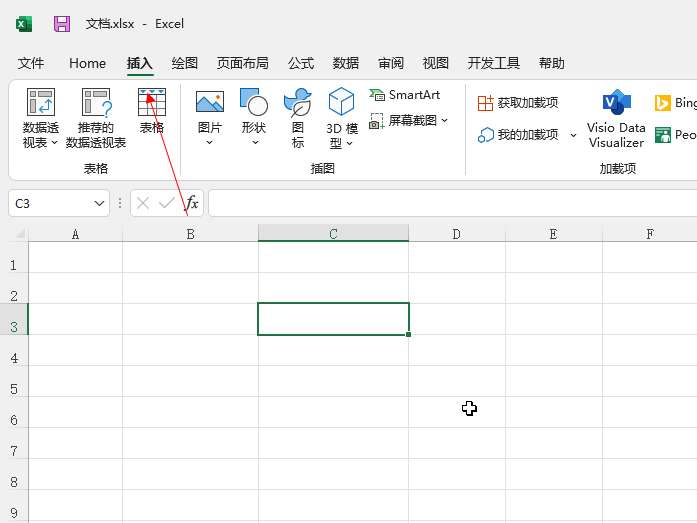Viewport: 697px width, 523px height.
Task: Open the File (文件) menu
Action: tap(31, 63)
